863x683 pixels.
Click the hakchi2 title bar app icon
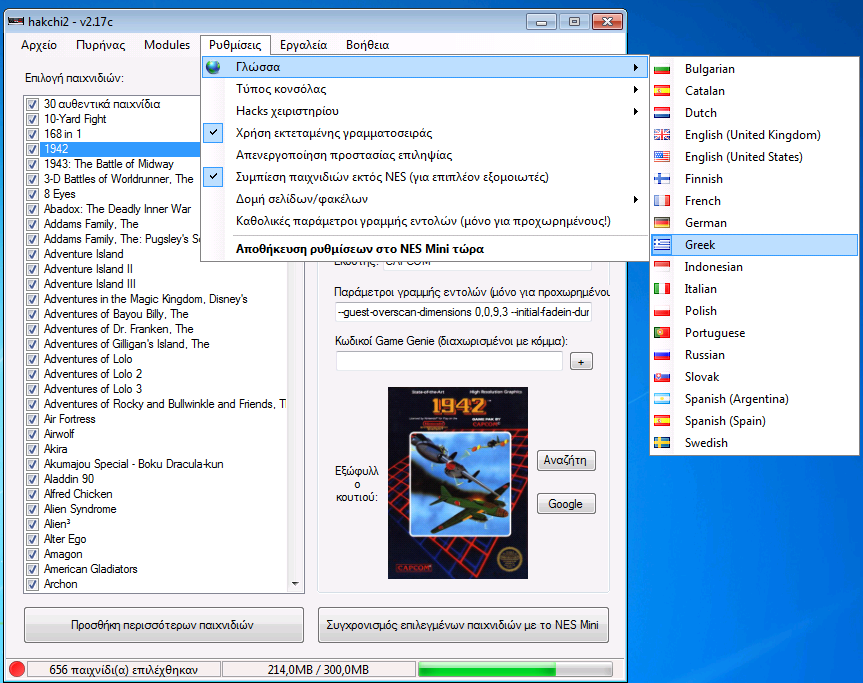pos(15,21)
